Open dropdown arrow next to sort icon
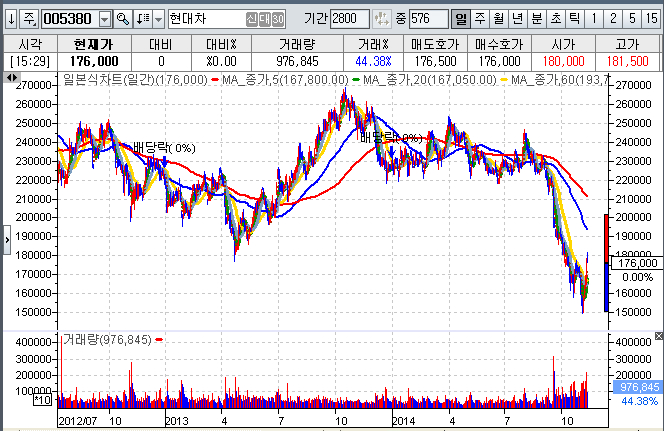Viewport: 664px width, 431px height. (x=158, y=19)
